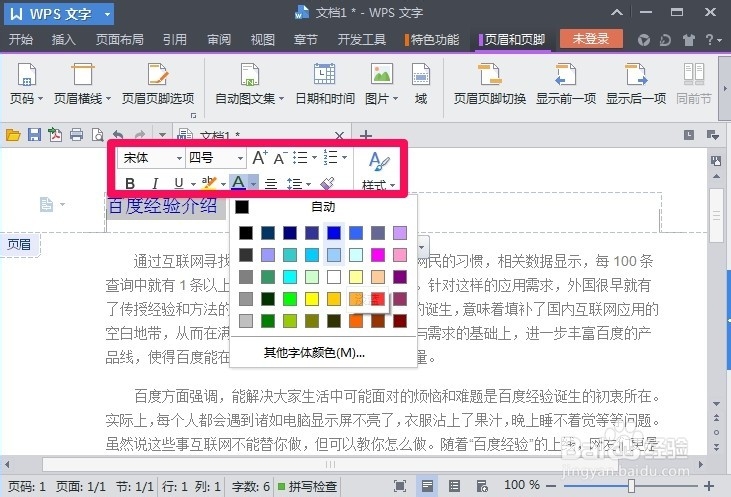Image resolution: width=731 pixels, height=497 pixels.
Task: Expand numbered list dropdown in mini toolbar
Action: point(345,158)
